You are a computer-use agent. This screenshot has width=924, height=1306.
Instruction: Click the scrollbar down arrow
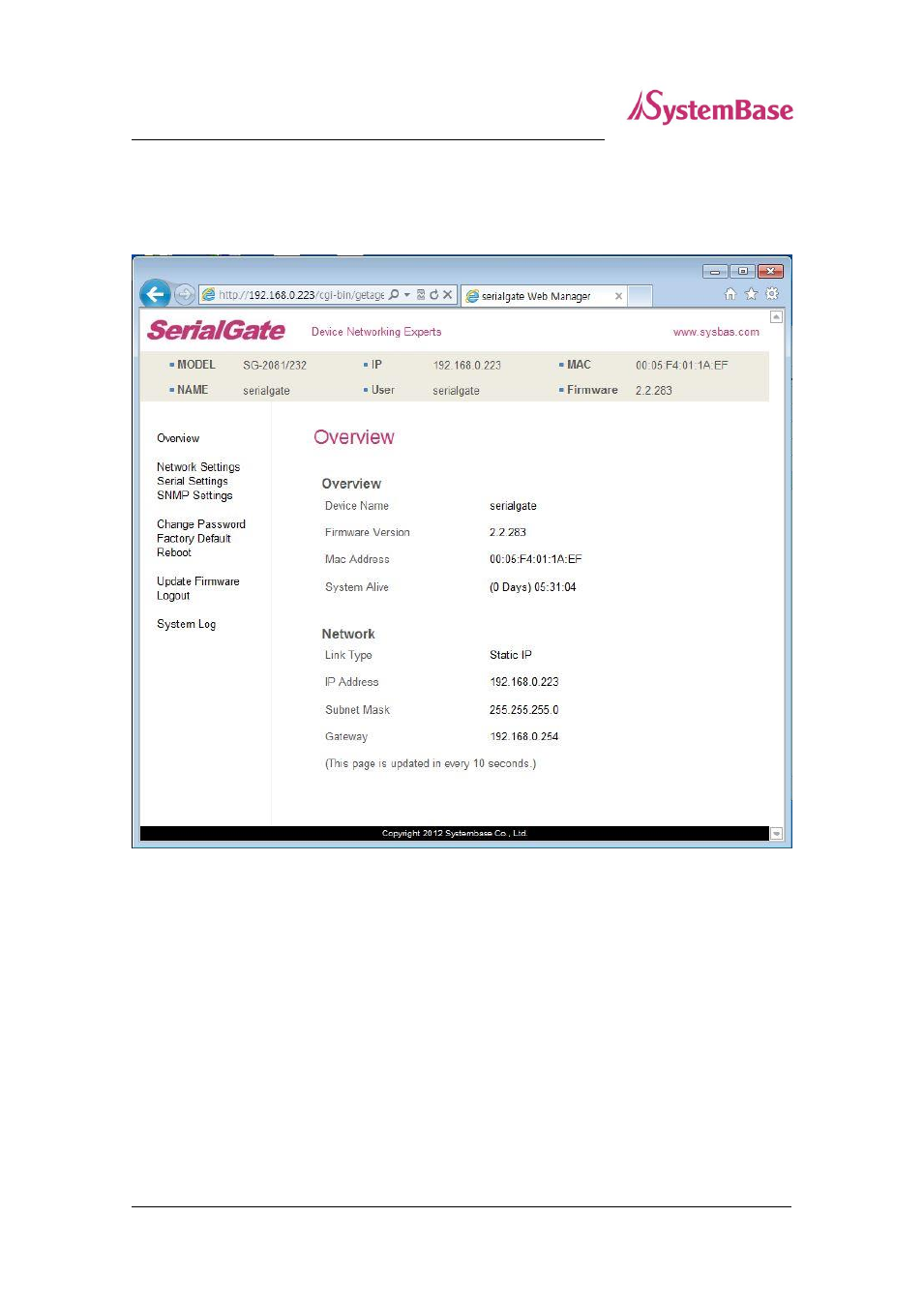[776, 833]
